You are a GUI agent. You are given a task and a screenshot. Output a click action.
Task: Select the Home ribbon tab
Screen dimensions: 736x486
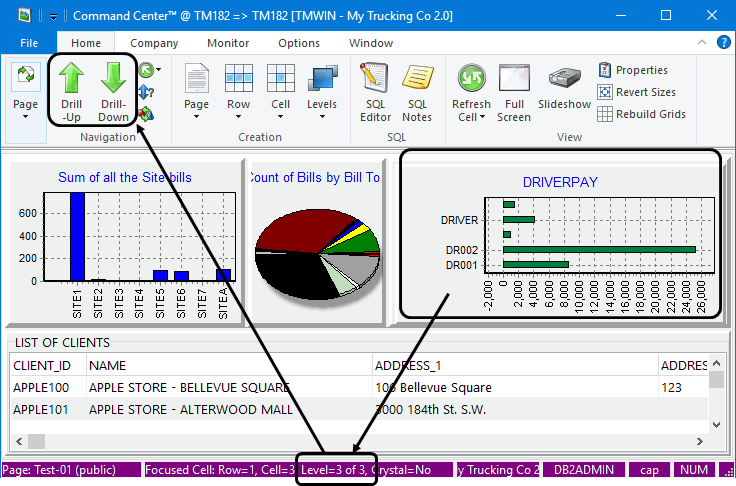coord(86,43)
